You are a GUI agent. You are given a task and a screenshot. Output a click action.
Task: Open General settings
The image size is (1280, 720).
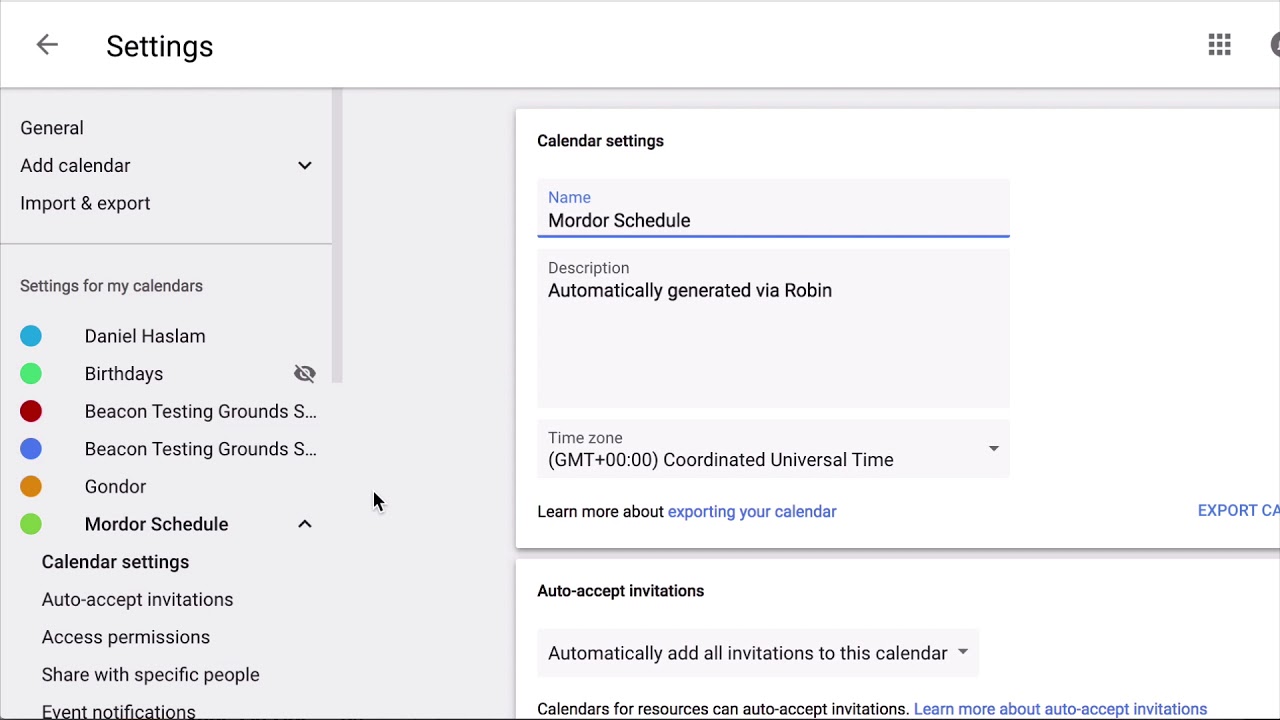tap(52, 128)
